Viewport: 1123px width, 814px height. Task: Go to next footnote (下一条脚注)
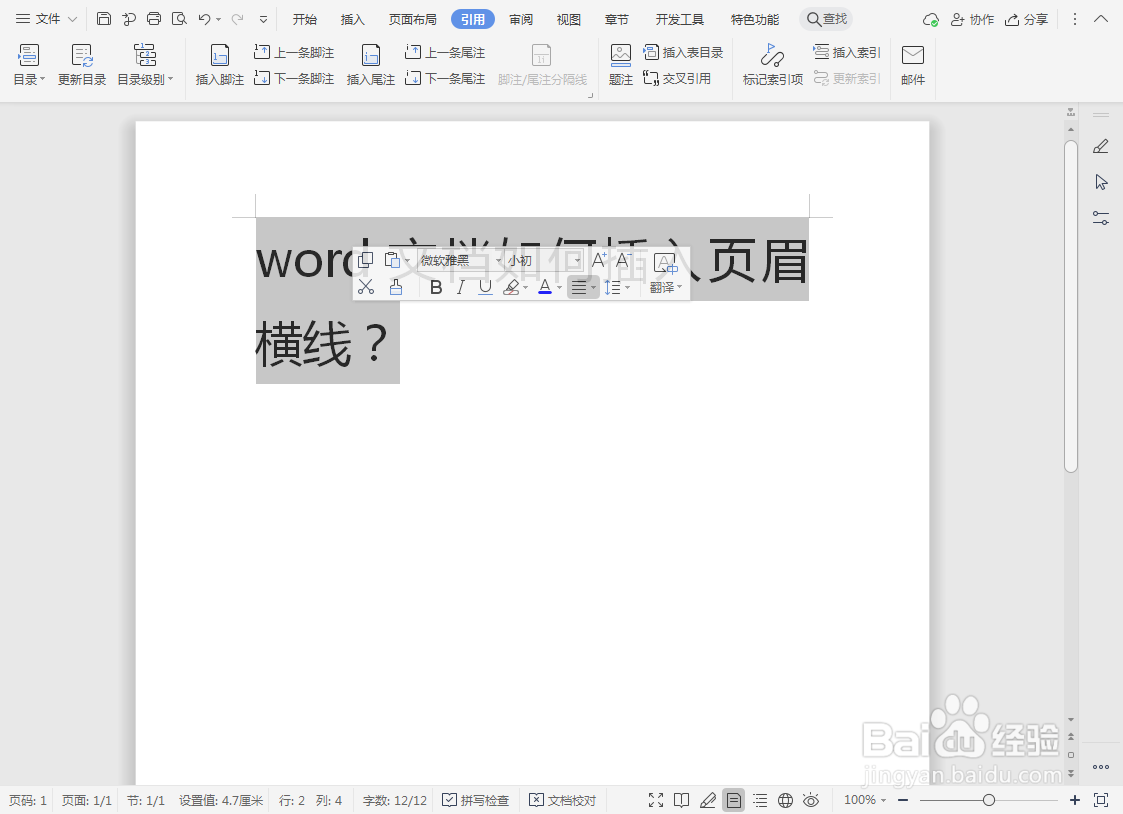pos(294,78)
